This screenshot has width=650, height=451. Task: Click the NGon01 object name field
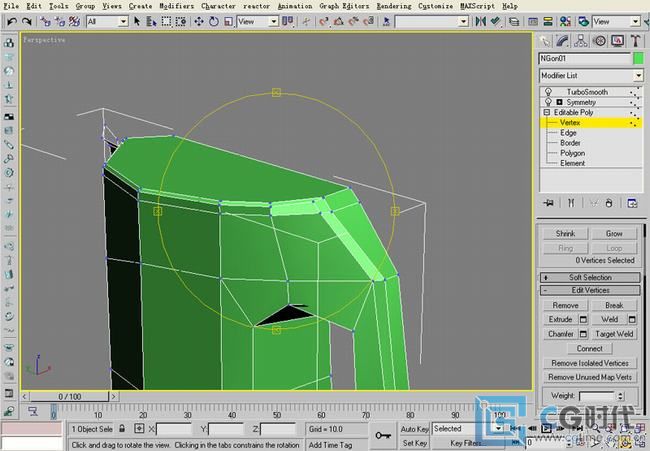(x=585, y=58)
